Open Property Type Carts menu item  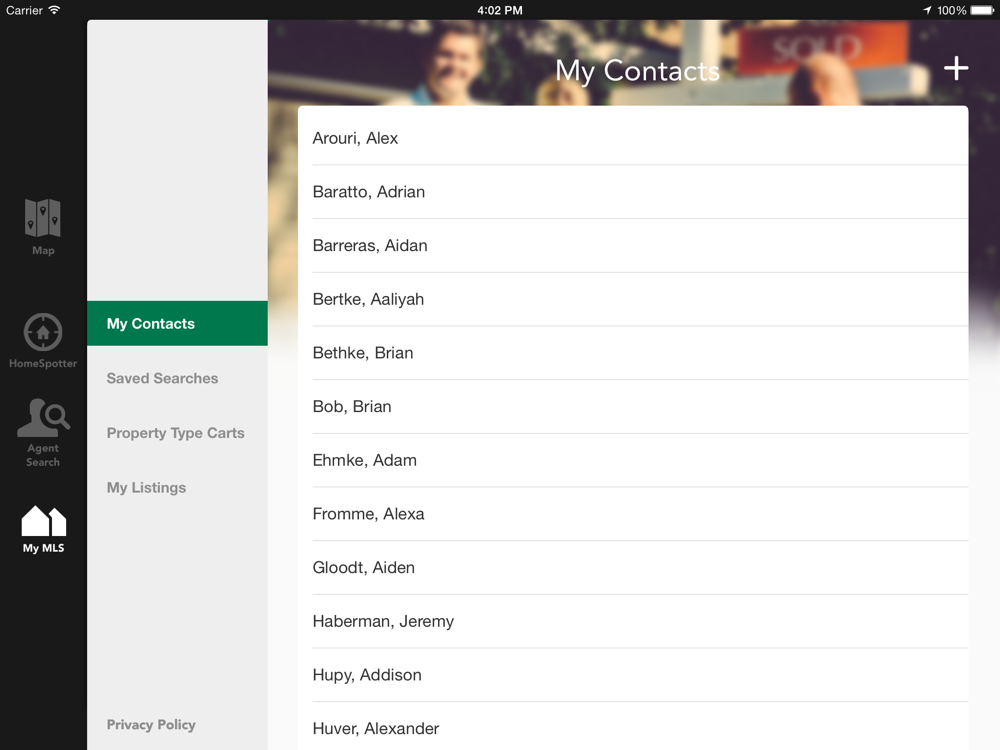(x=177, y=433)
